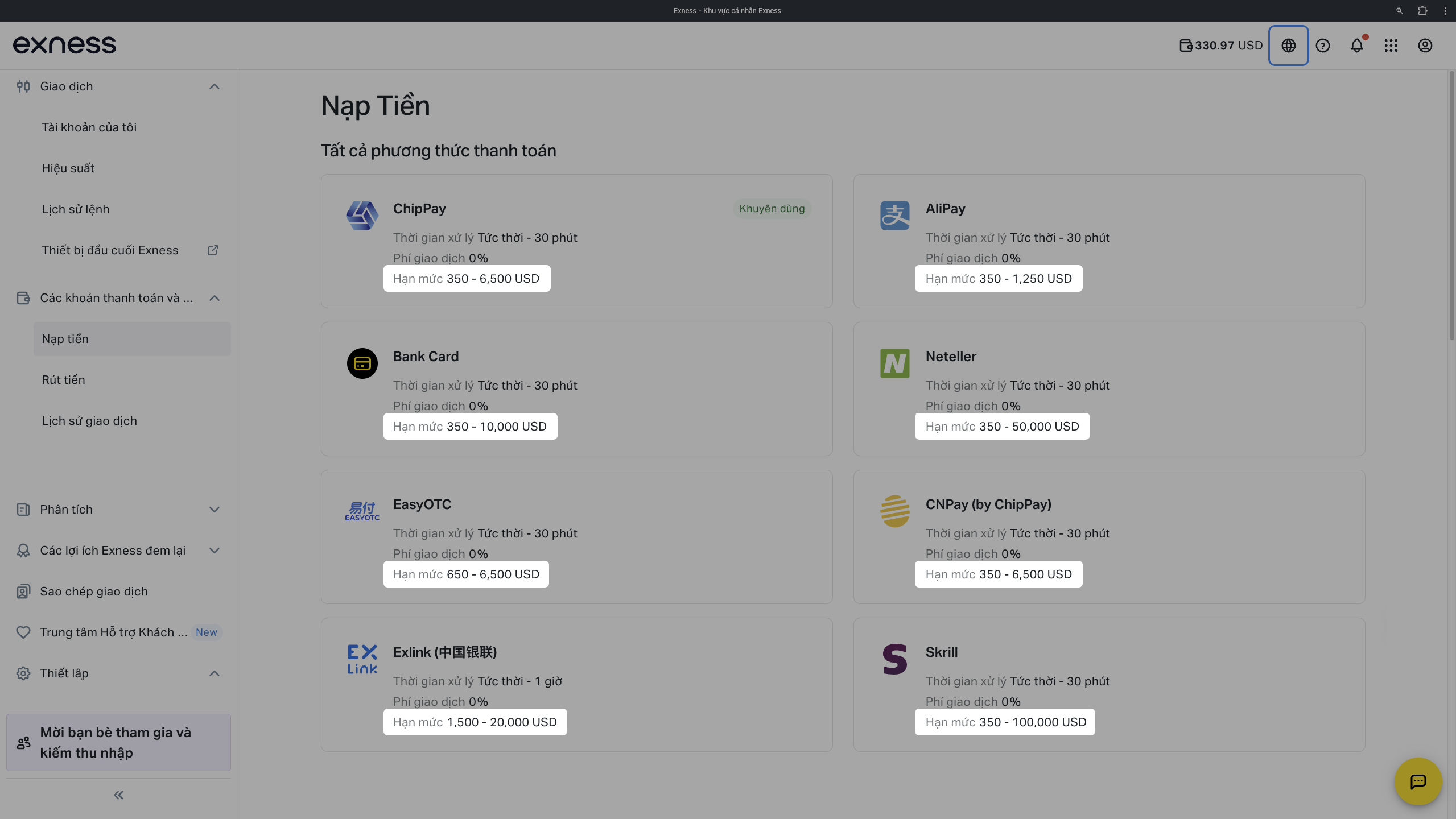Click the Sao chép giao dịch icon
1456x819 pixels.
pyautogui.click(x=23, y=591)
